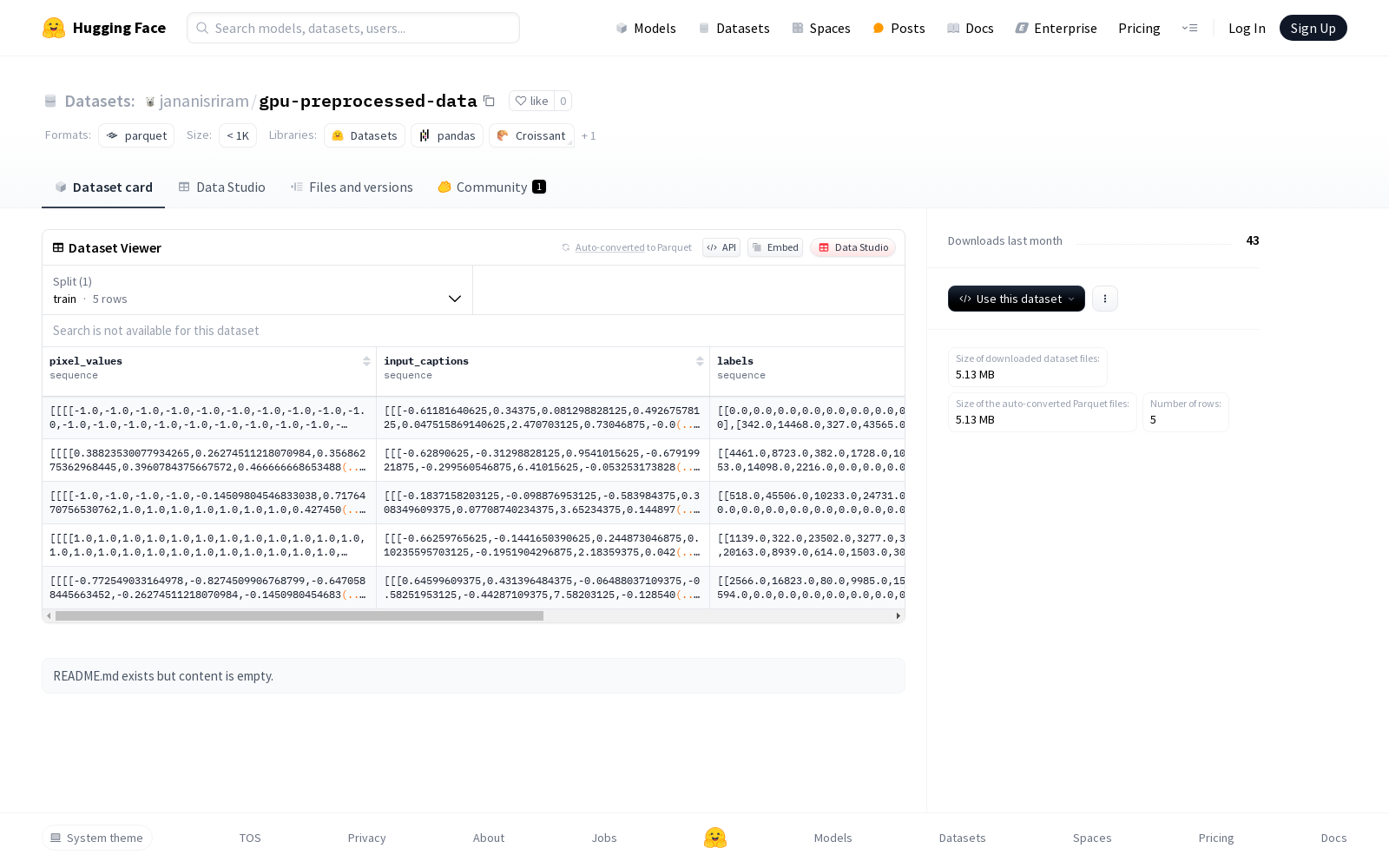The height and width of the screenshot is (868, 1389).
Task: Copy dataset name with the copy icon
Action: [489, 101]
